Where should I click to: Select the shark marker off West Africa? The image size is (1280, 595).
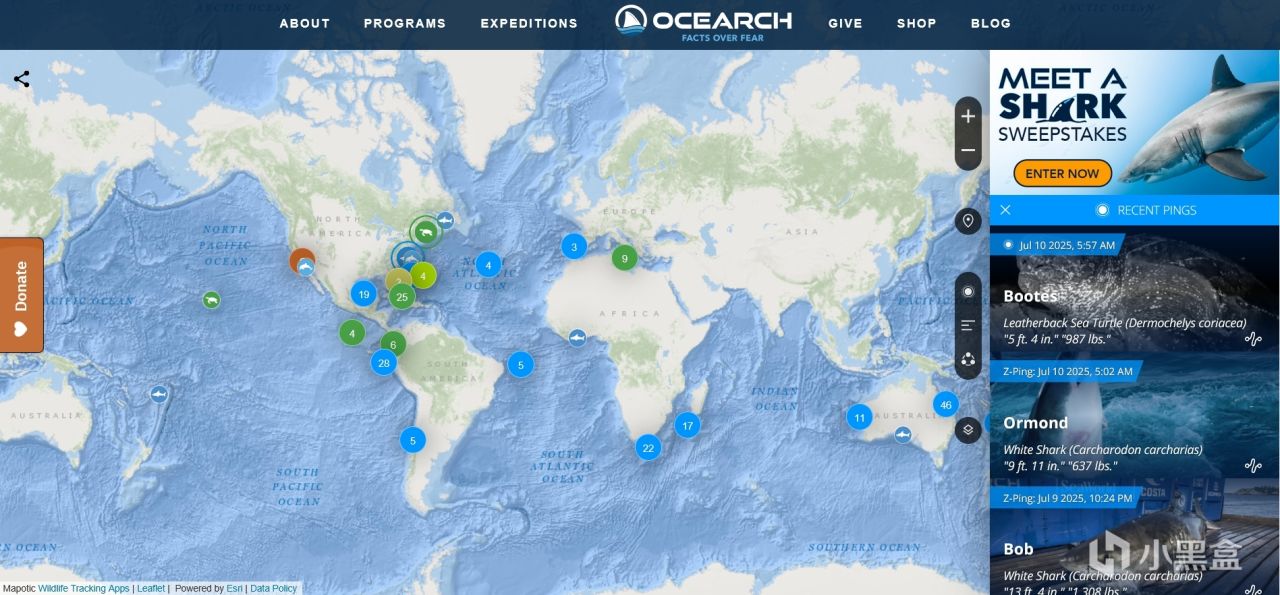click(577, 337)
